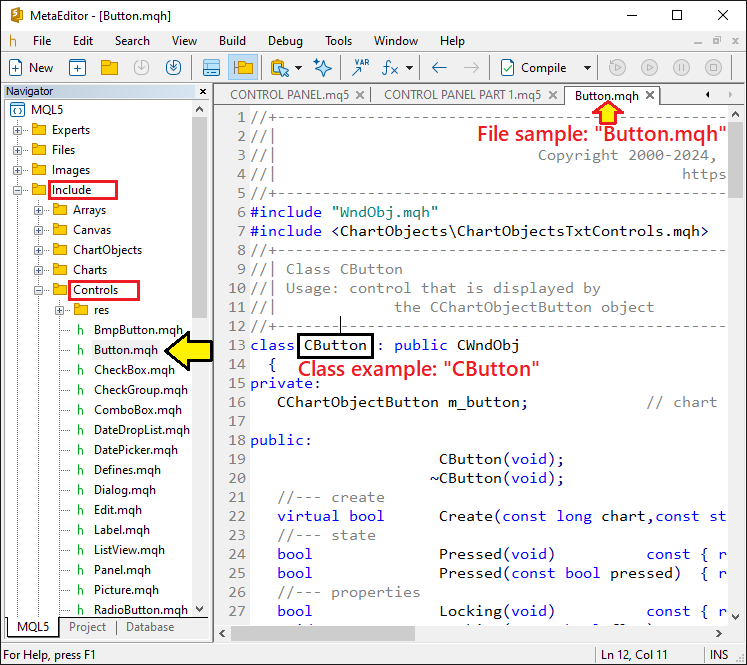Select ComboBox.mqh file
Screen dimensions: 747x665
coord(138,410)
